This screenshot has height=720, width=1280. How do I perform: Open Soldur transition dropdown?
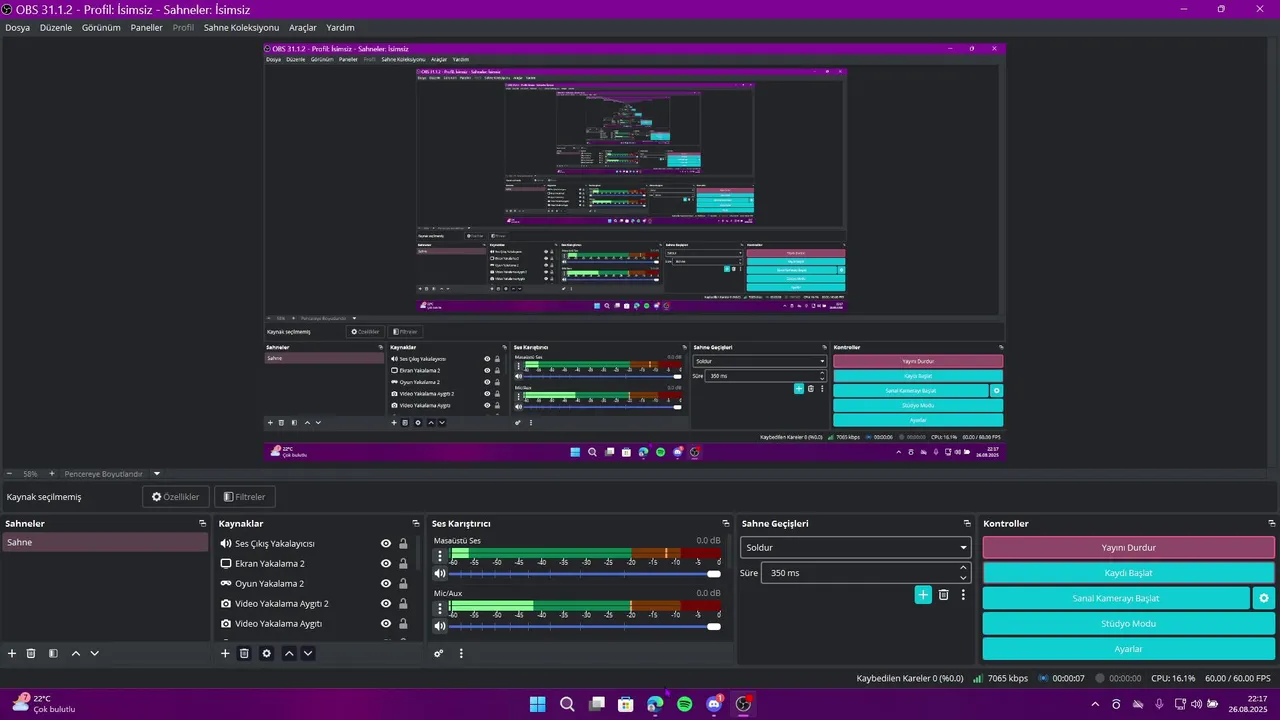856,548
